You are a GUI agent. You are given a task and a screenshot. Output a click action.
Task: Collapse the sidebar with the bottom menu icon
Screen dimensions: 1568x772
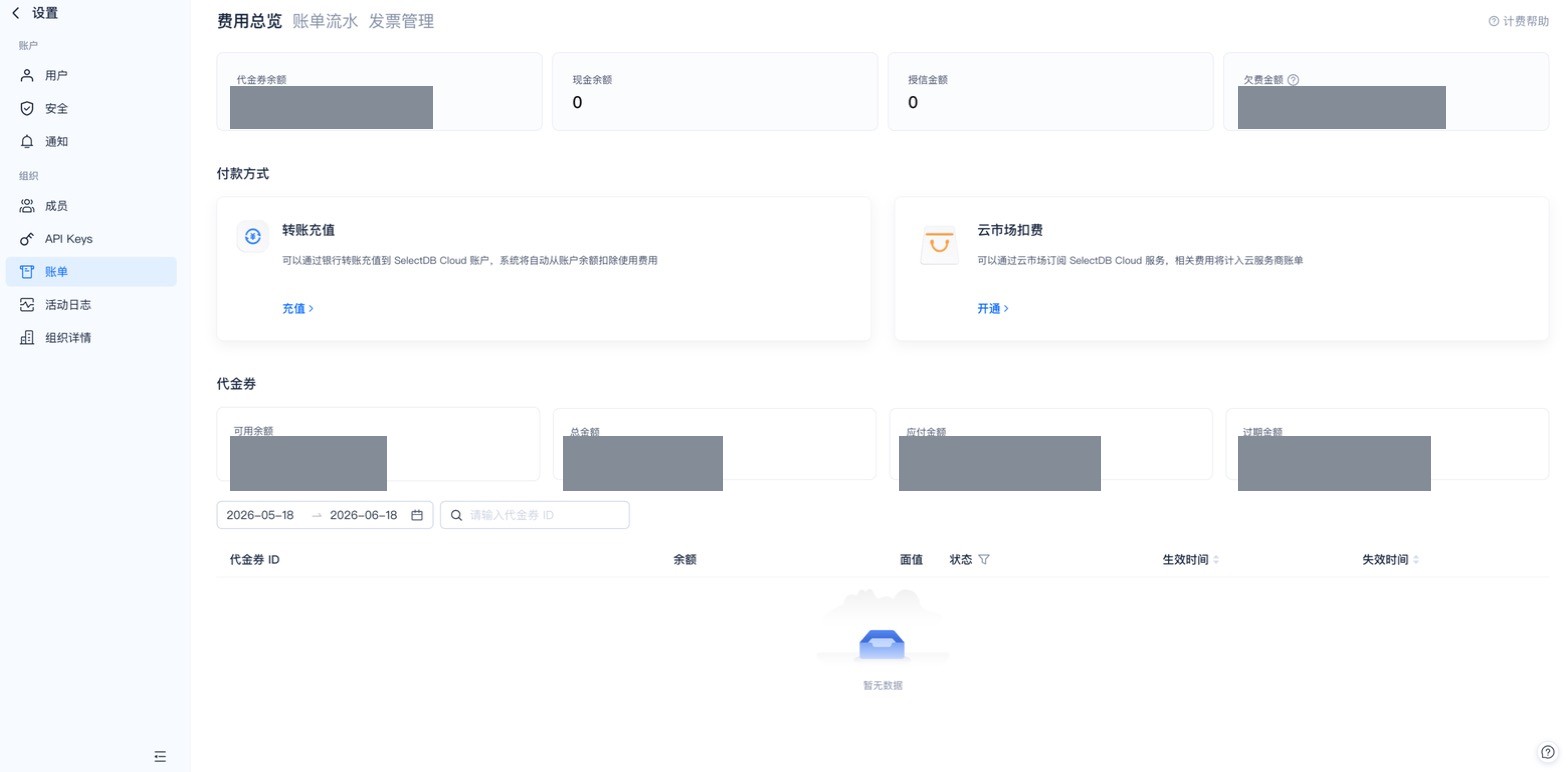click(160, 756)
